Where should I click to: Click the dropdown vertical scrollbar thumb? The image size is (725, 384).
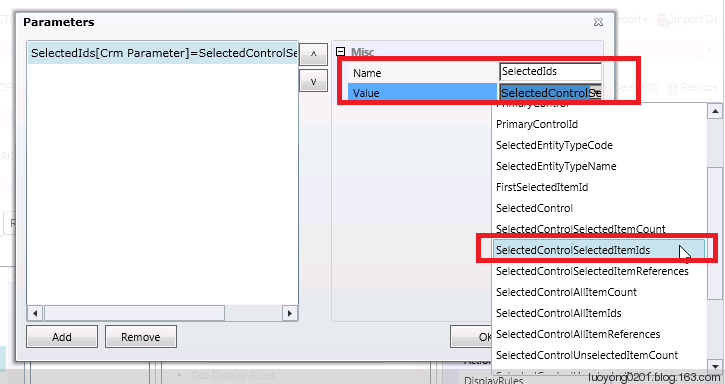(715, 234)
